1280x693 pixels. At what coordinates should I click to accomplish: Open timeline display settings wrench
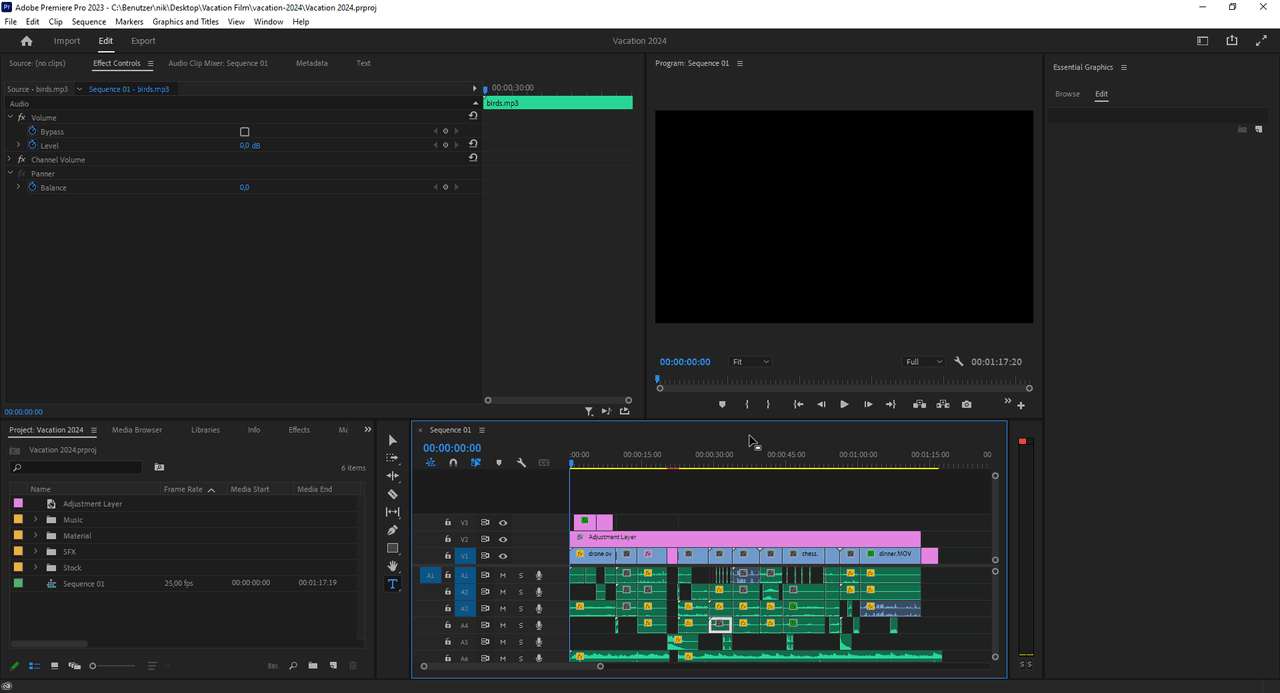click(521, 463)
